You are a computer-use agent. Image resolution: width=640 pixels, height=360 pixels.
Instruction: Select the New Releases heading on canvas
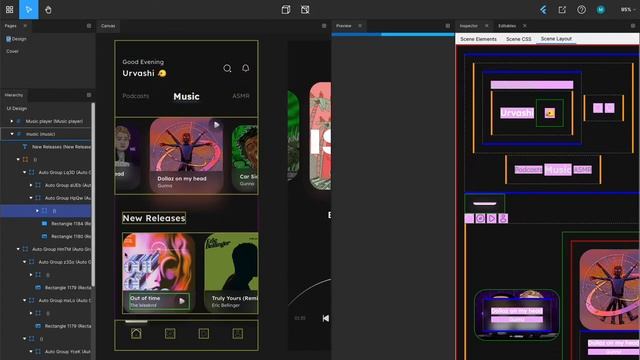click(x=154, y=218)
